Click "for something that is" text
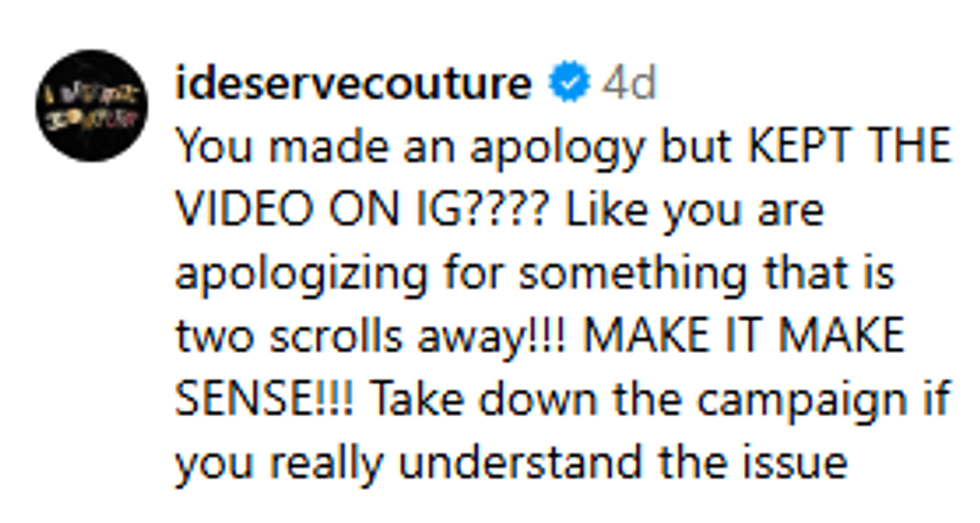This screenshot has height=523, width=980. coord(705,275)
